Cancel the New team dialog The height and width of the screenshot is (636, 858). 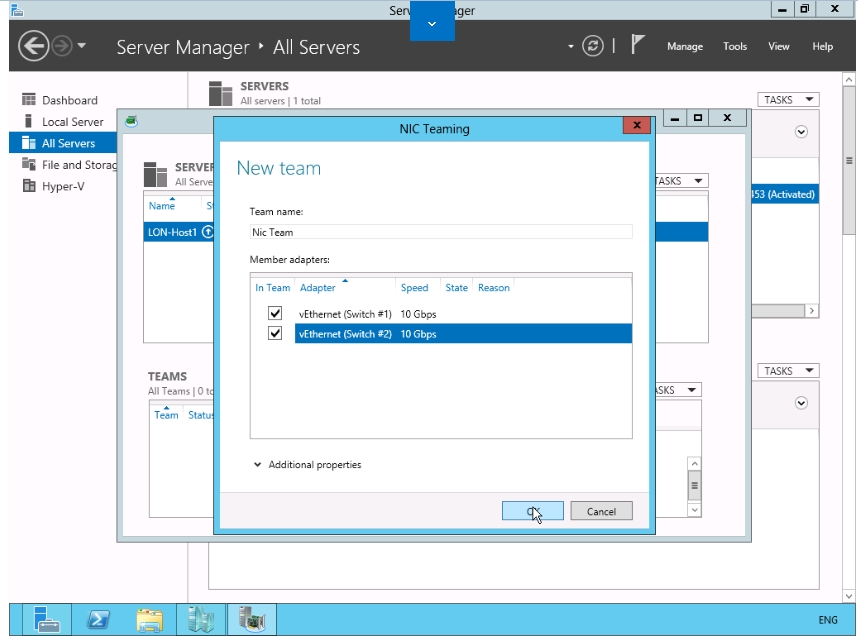(x=601, y=511)
